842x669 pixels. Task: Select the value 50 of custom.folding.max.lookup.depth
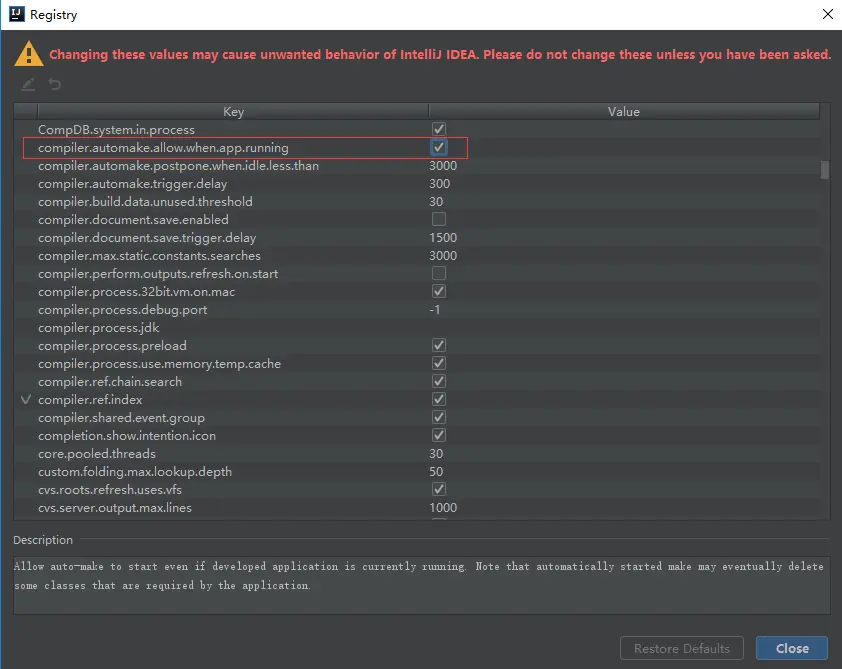coord(436,471)
